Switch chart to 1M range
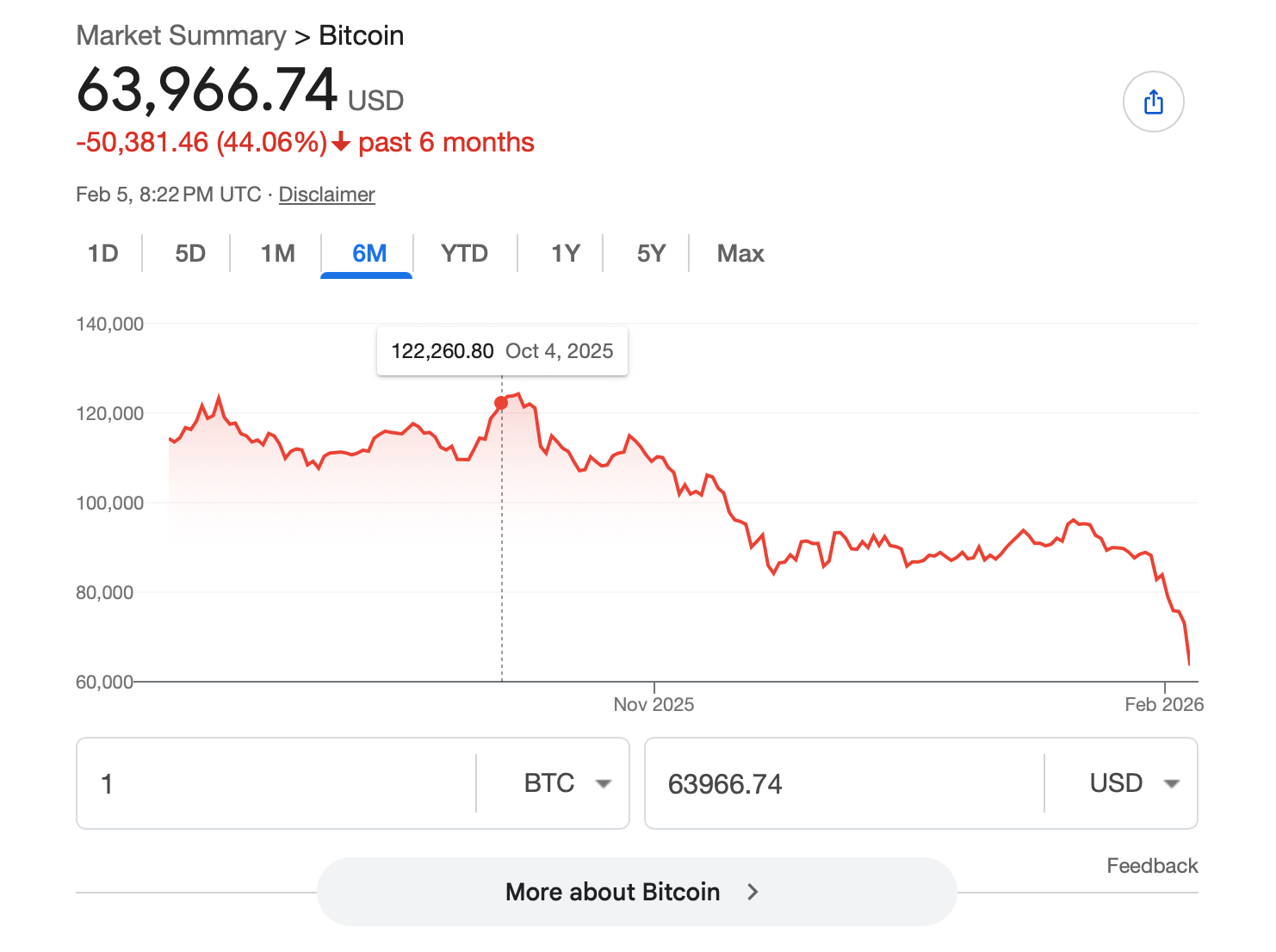Image resolution: width=1276 pixels, height=952 pixels. point(278,253)
